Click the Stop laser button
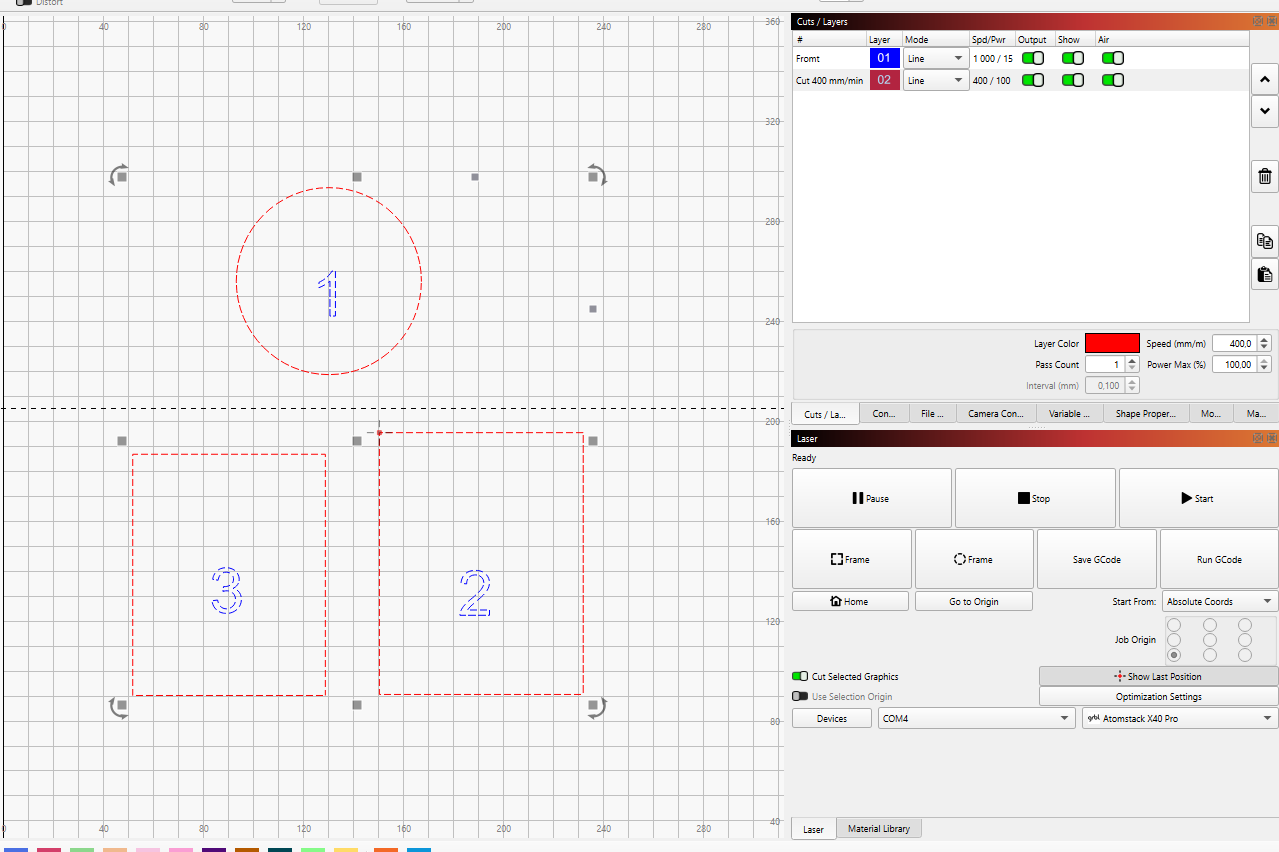Viewport: 1279px width, 852px height. (x=1034, y=498)
